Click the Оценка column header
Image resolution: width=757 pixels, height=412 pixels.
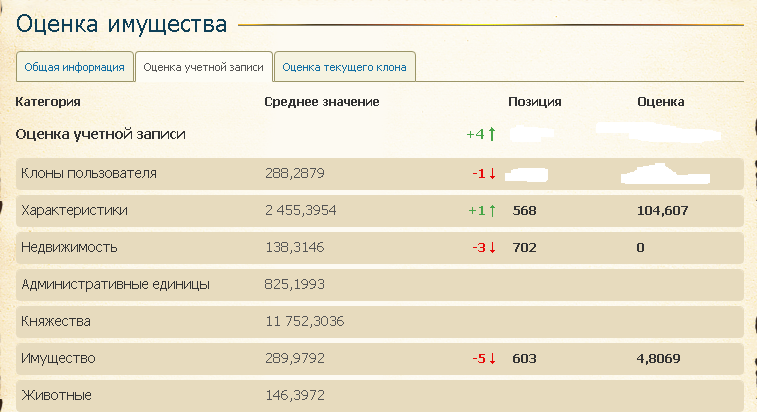pyautogui.click(x=660, y=102)
